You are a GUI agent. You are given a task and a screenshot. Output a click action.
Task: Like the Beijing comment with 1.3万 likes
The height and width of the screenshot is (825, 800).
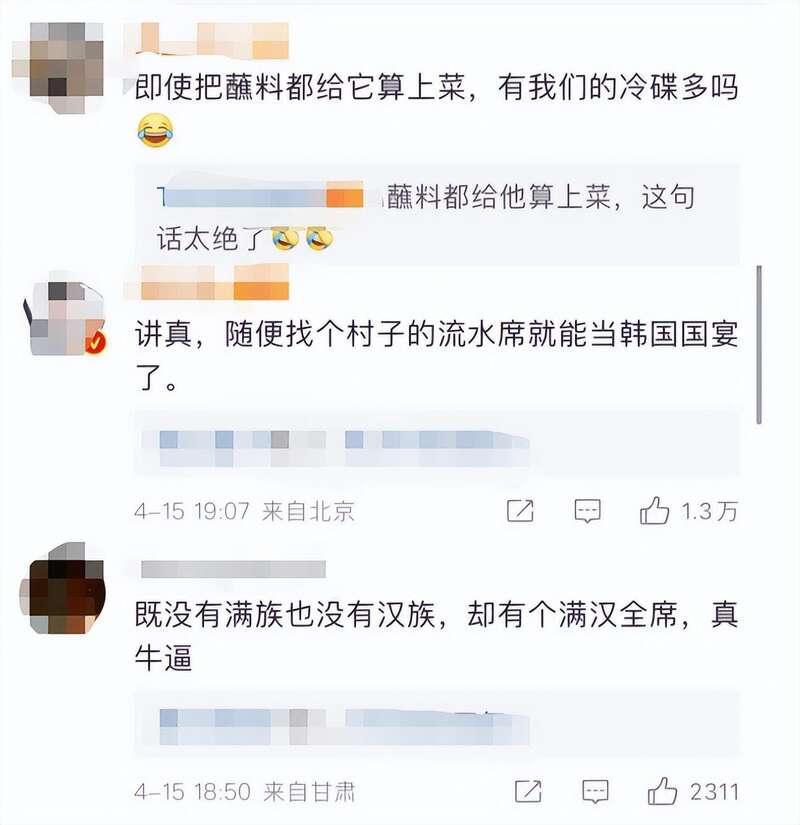click(654, 511)
